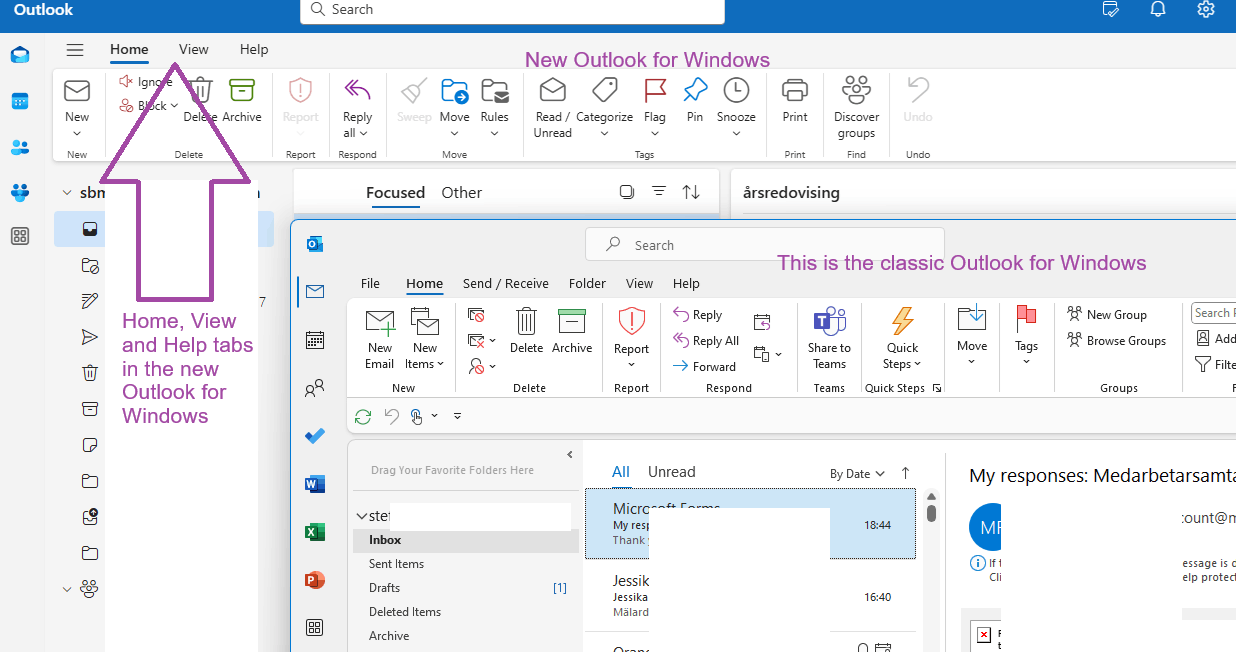1239x652 pixels.
Task: Open Rules in new Outlook ribbon
Action: coord(494,108)
